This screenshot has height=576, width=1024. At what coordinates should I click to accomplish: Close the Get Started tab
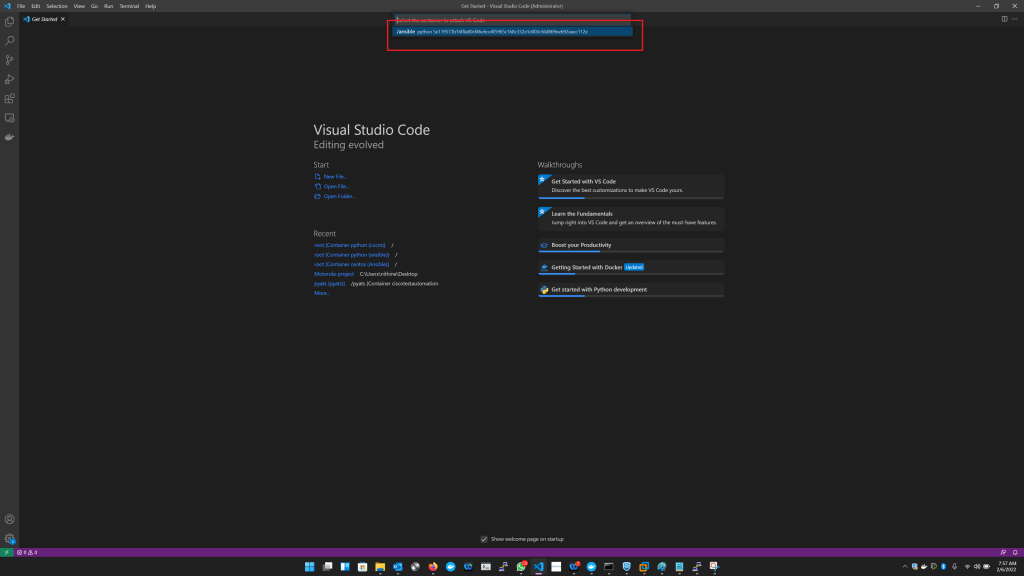[x=65, y=19]
